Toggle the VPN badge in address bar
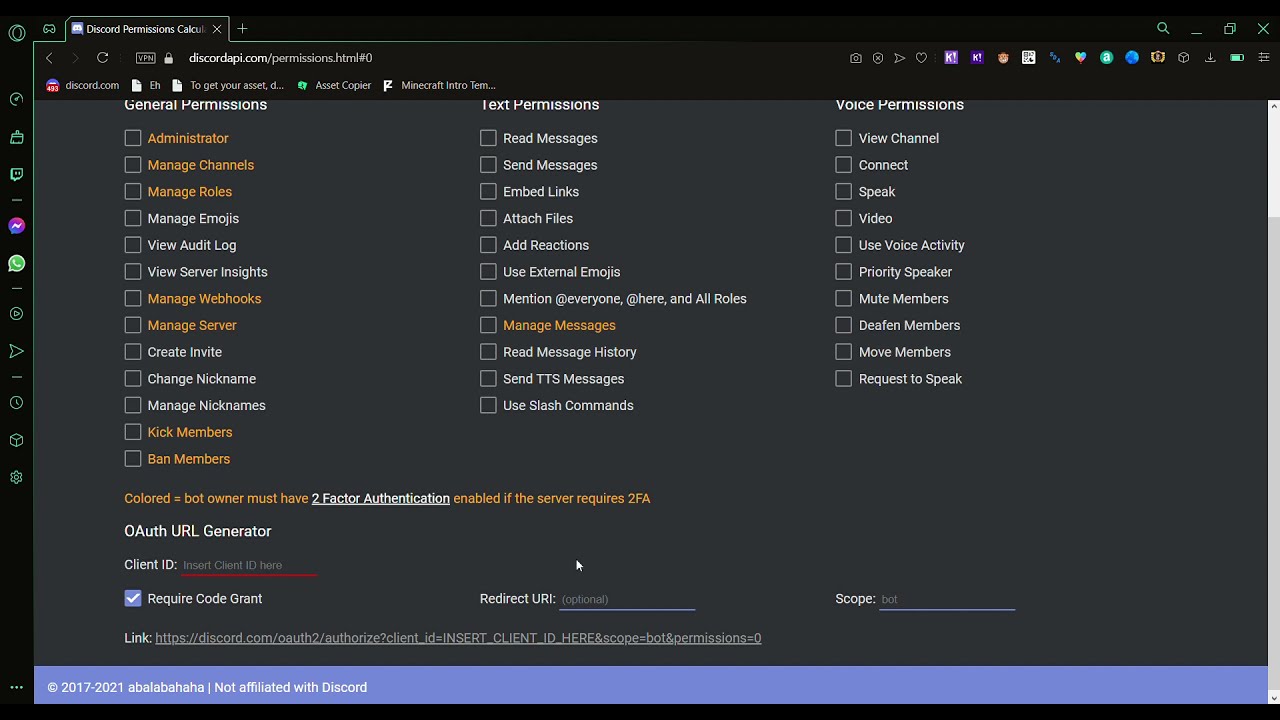 click(145, 58)
